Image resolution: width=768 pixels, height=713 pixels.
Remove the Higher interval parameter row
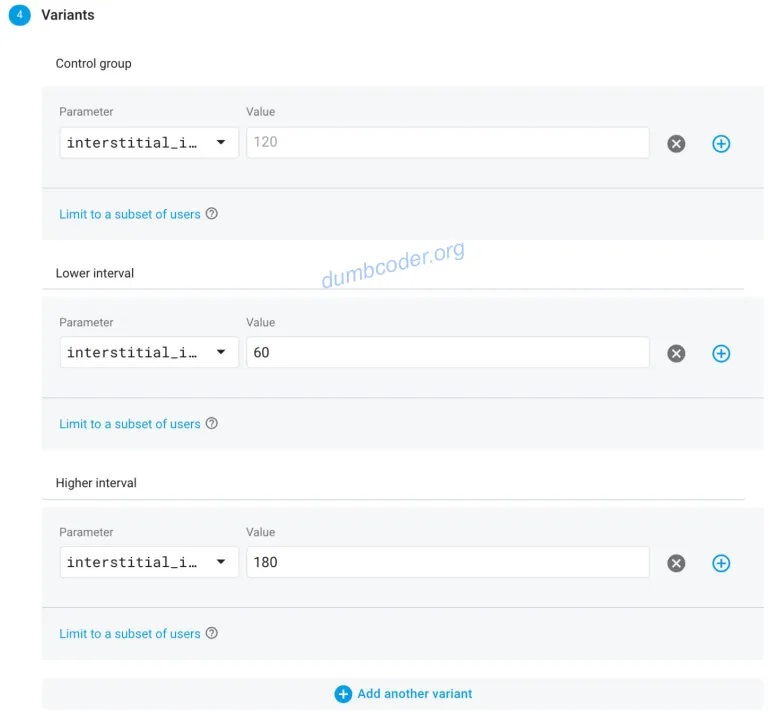(x=676, y=563)
